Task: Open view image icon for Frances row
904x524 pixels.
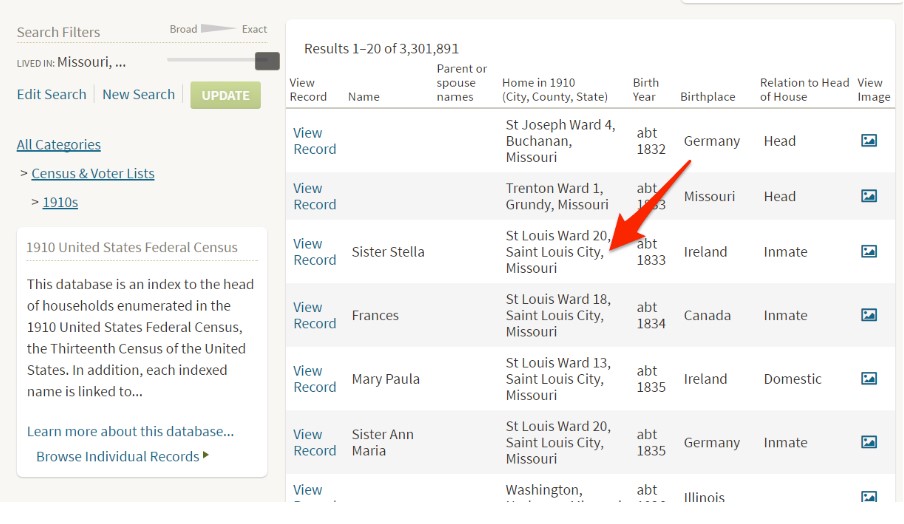Action: (x=869, y=315)
